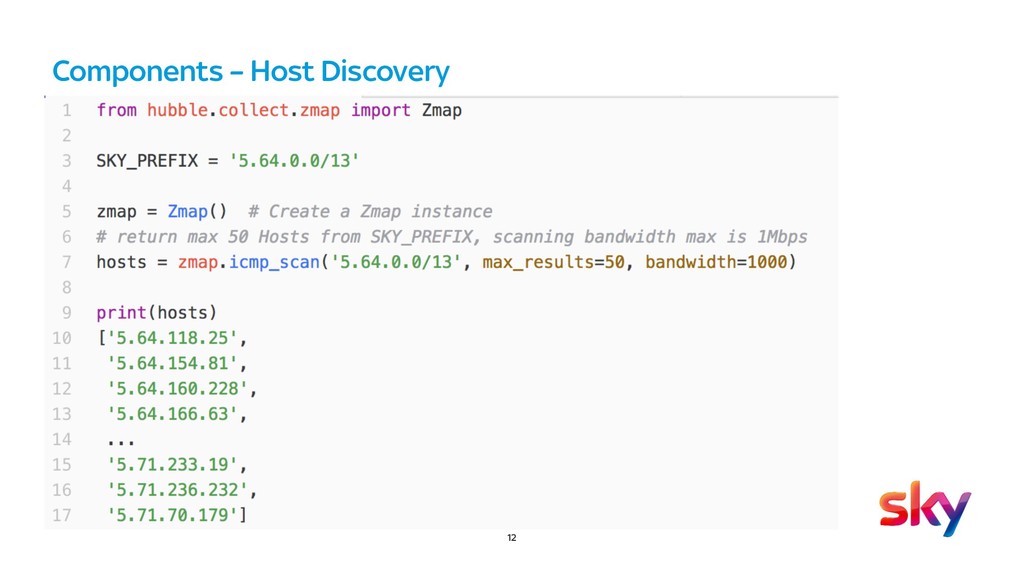Click IP address '5.64.166.63'
This screenshot has height=575, width=1024.
172,414
